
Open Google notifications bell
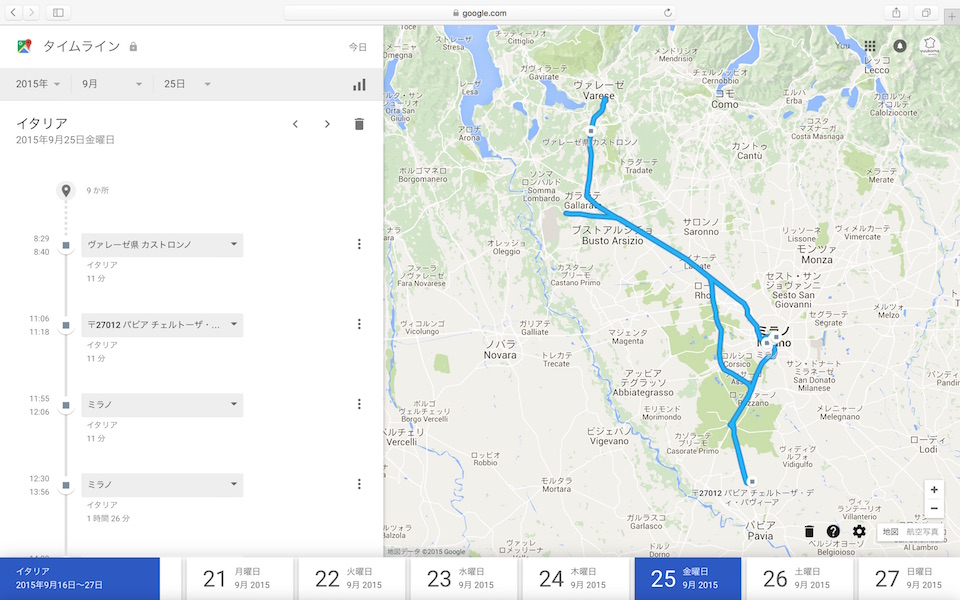coord(900,46)
